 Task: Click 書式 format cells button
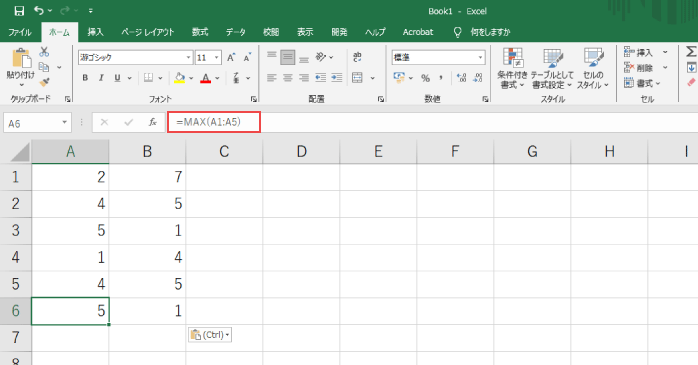pyautogui.click(x=642, y=83)
